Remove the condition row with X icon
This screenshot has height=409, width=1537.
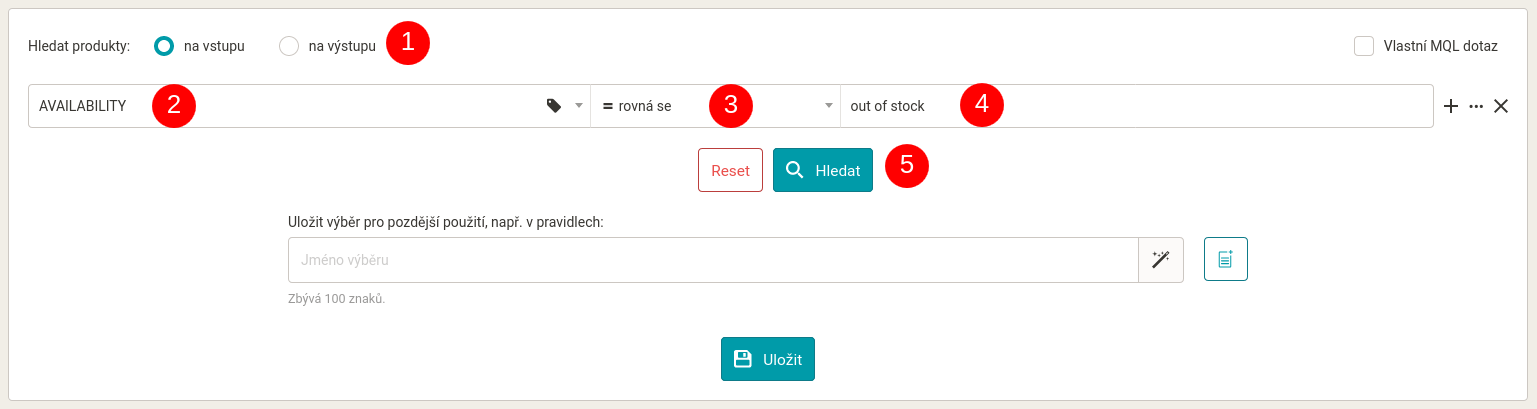pyautogui.click(x=1501, y=106)
